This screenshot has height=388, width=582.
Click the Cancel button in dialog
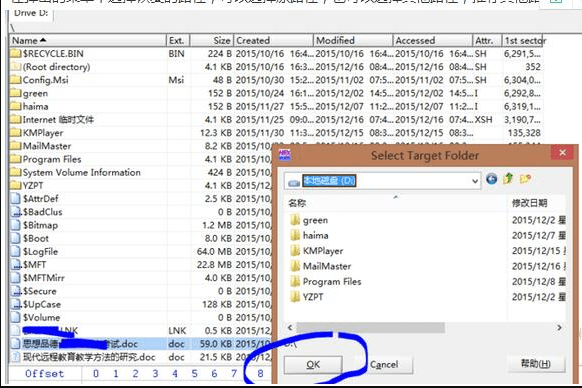(x=384, y=365)
